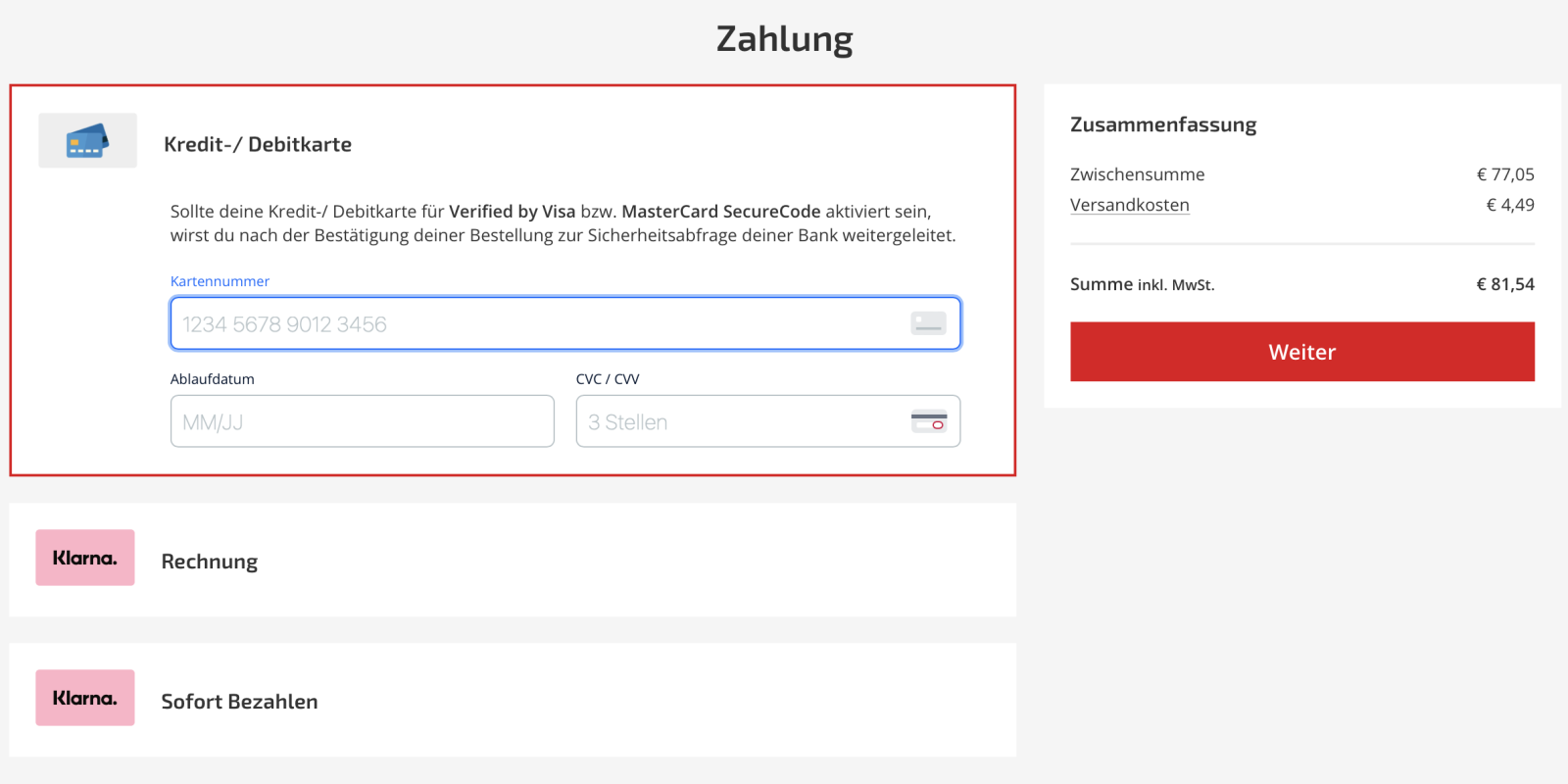Click the Klarna logo next to Rechnung

click(x=85, y=558)
